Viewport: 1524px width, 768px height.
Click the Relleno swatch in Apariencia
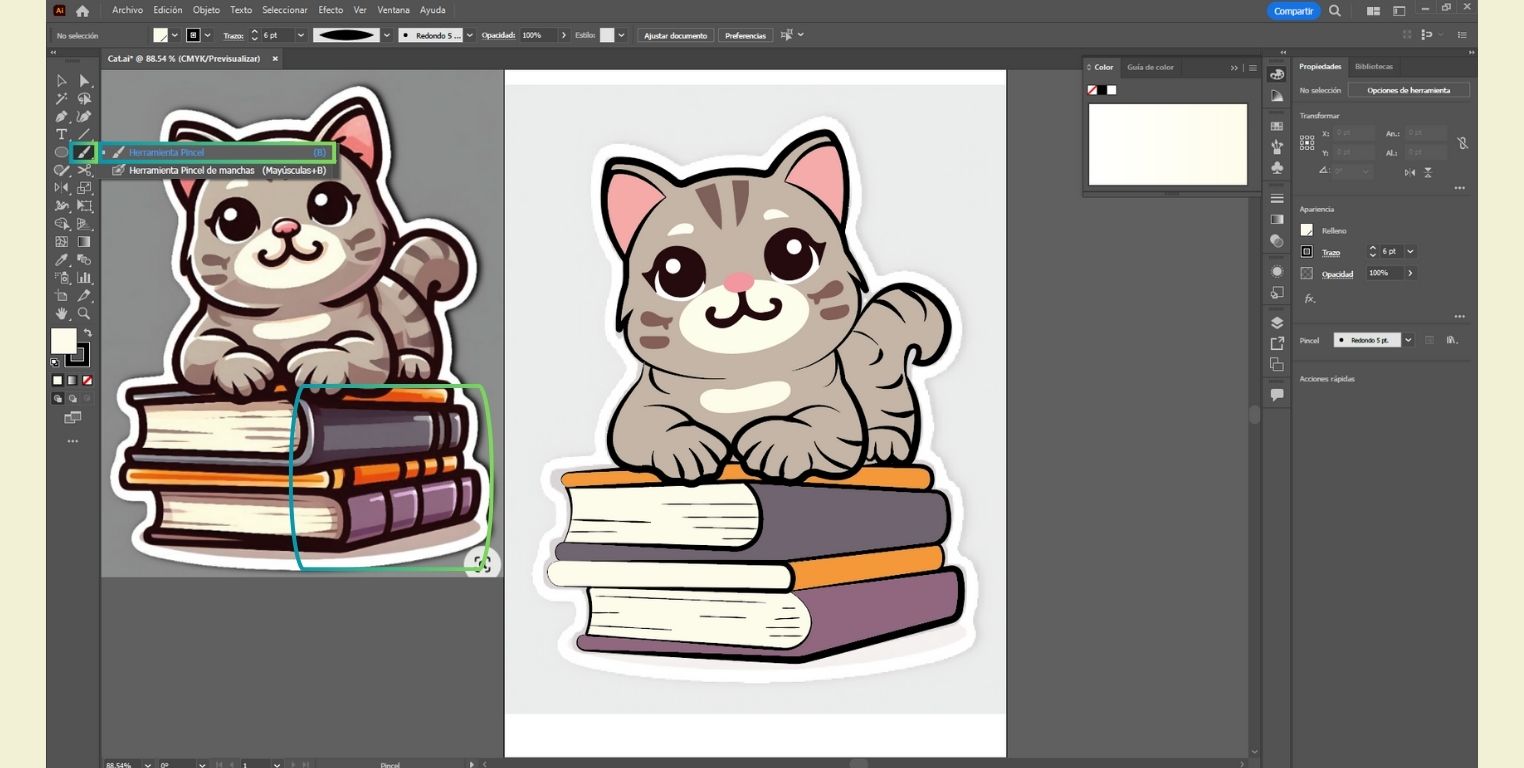[x=1306, y=230]
